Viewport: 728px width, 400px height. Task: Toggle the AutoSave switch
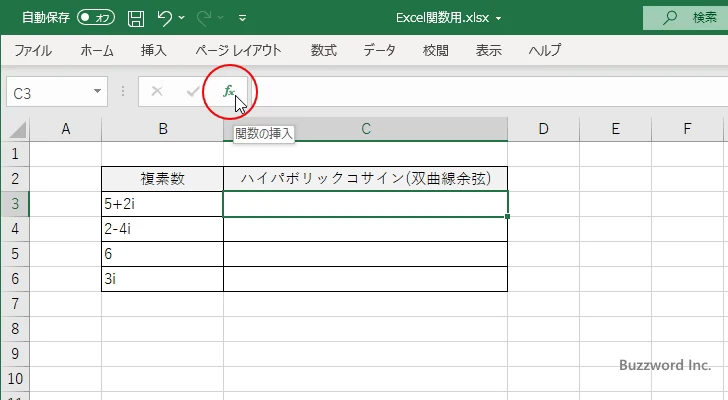[96, 18]
